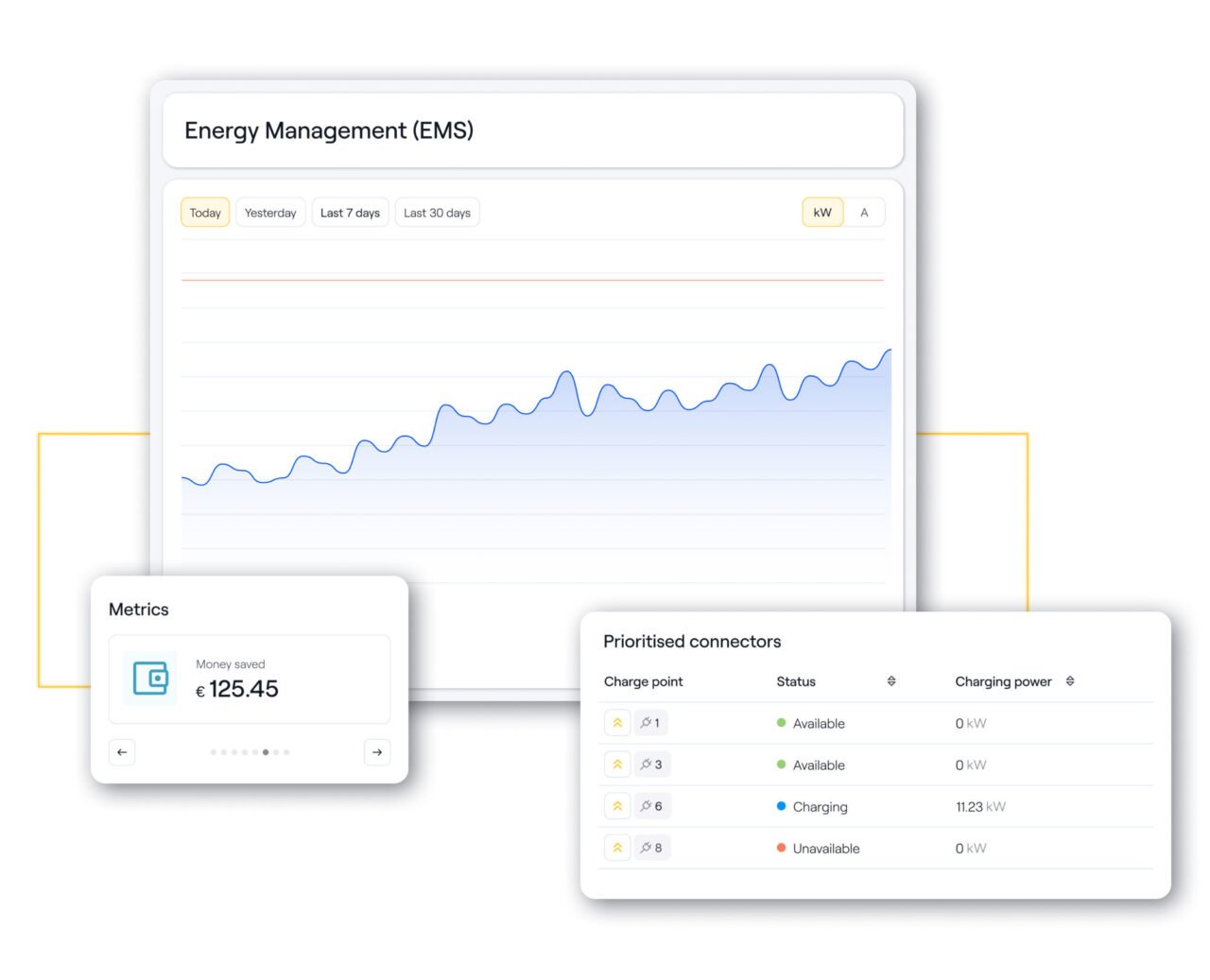Select connector plug badge number 1
1210x980 pixels.
click(650, 723)
